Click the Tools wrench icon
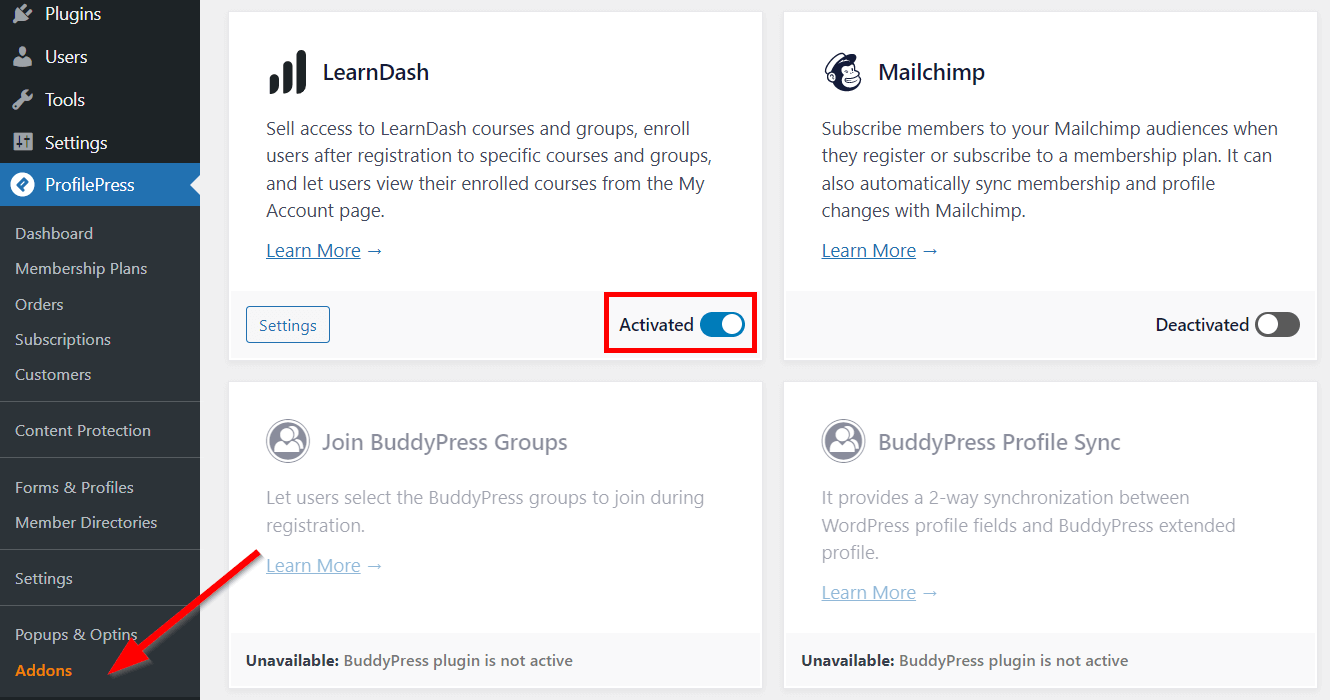The width and height of the screenshot is (1330, 700). point(22,100)
